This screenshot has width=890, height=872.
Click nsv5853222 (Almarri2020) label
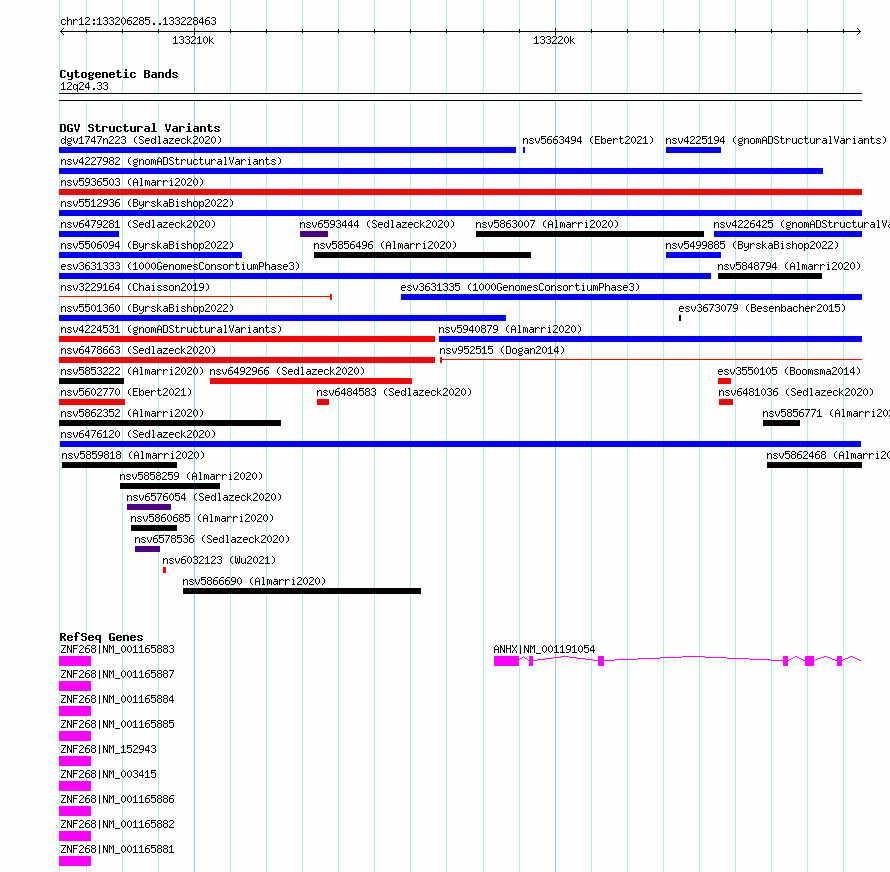point(132,371)
